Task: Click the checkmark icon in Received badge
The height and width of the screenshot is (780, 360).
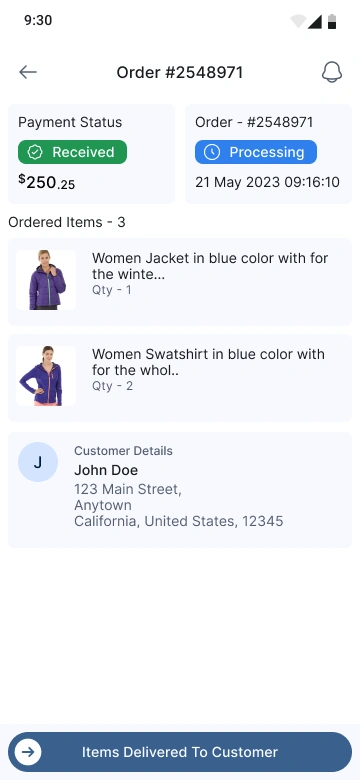Action: [35, 152]
